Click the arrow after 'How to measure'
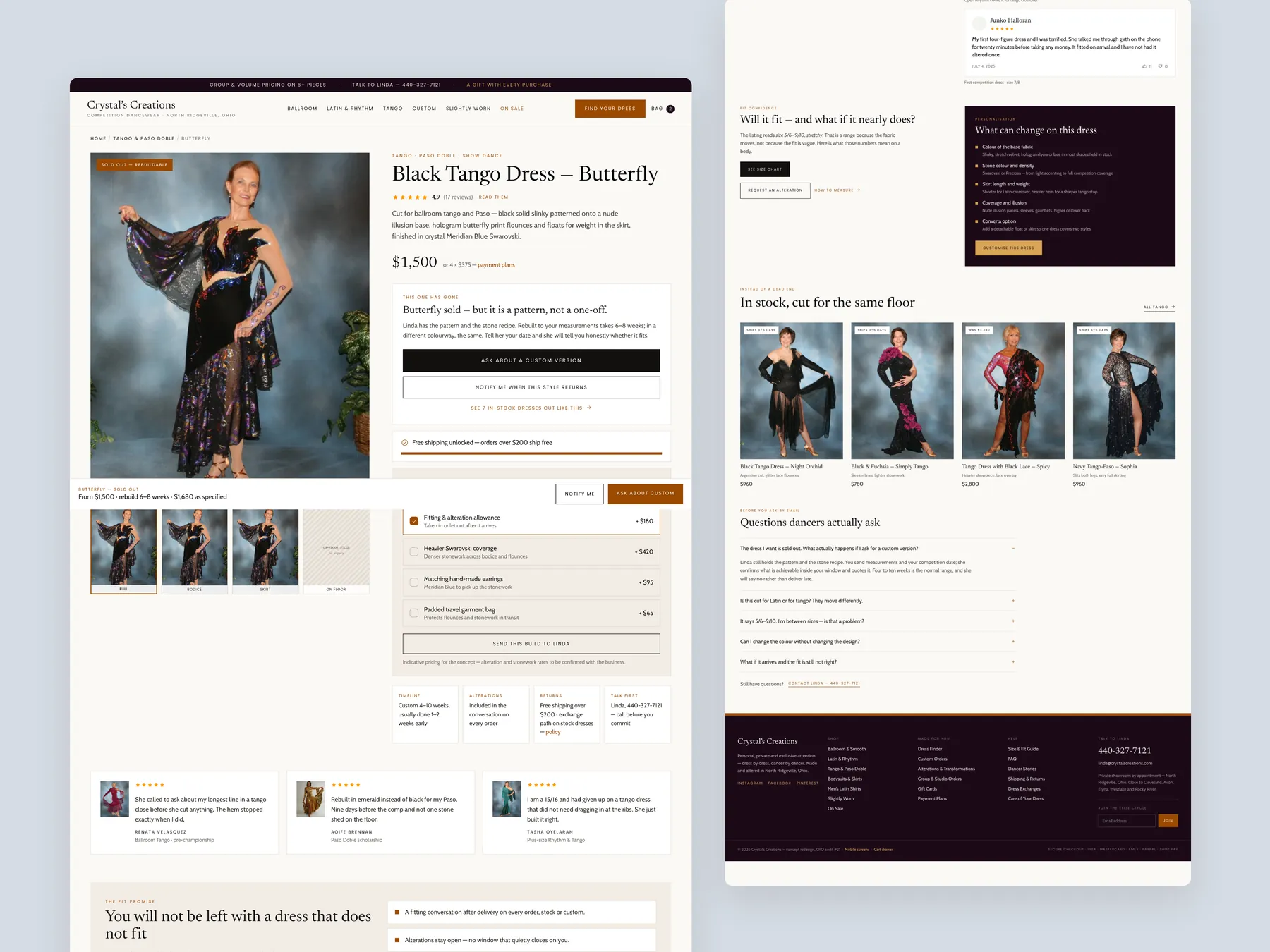The width and height of the screenshot is (1270, 952). click(858, 190)
